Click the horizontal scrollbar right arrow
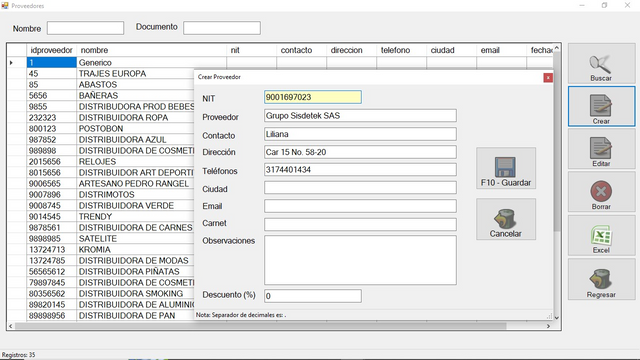This screenshot has width=640, height=360. click(x=548, y=326)
